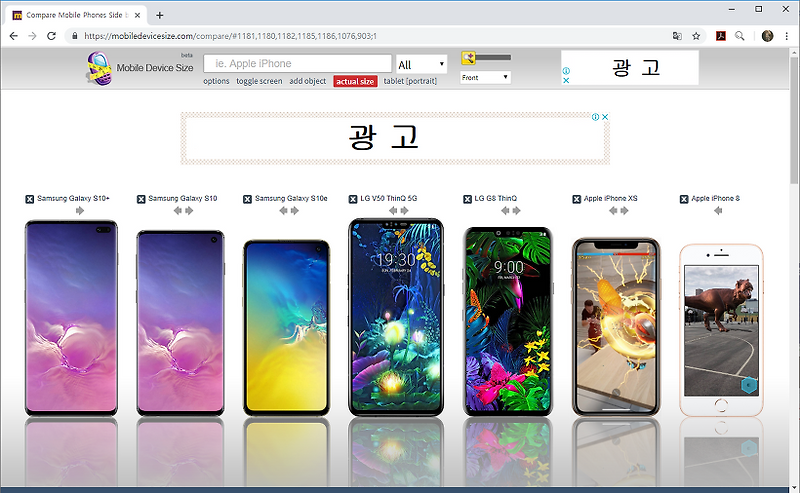View site security lock information
Image resolution: width=800 pixels, height=493 pixels.
point(74,36)
